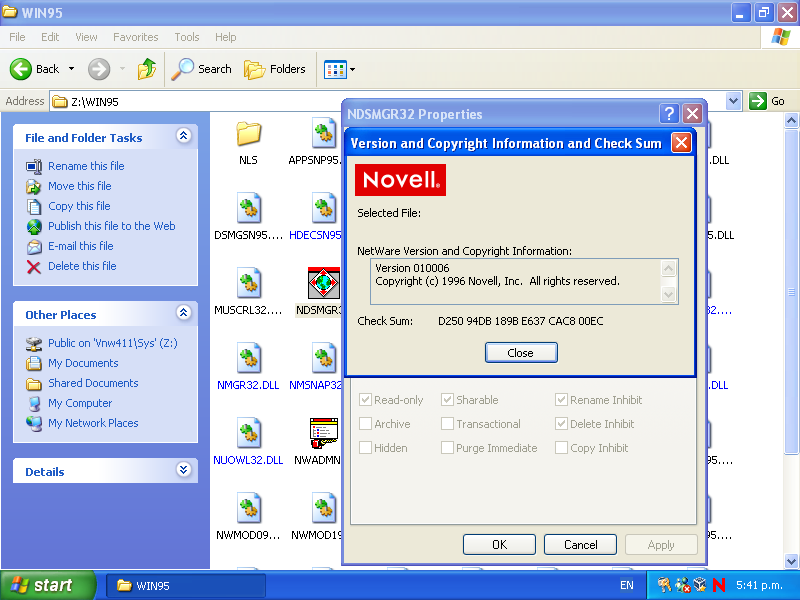Viewport: 800px width, 600px height.
Task: Toggle the Archive checkbox
Action: point(365,423)
